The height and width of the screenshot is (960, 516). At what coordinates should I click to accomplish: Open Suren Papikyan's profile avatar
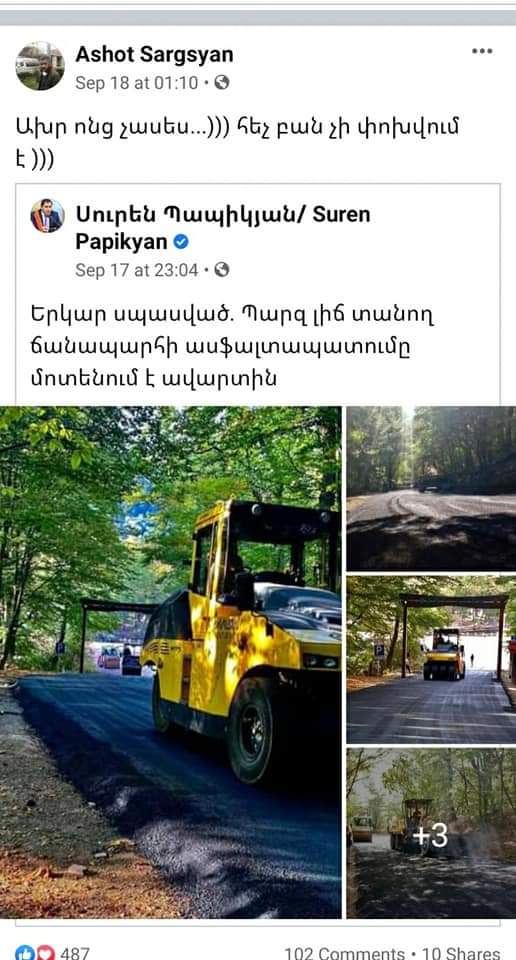(48, 216)
